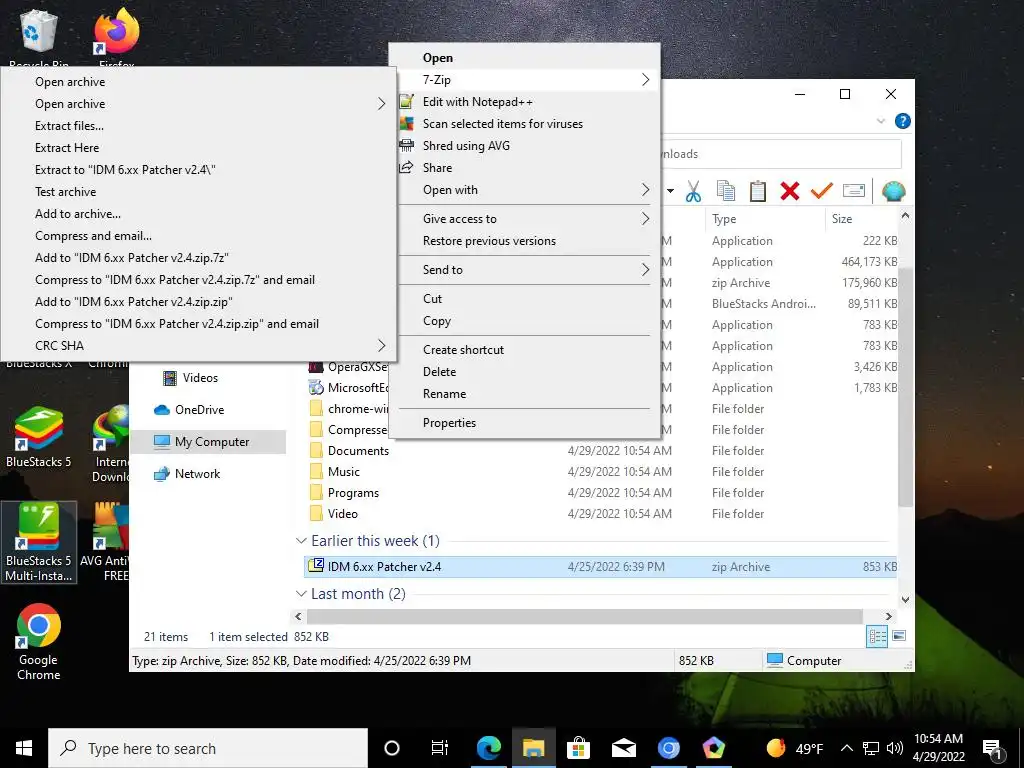
Task: Expand the CRC SHA submenu
Action: point(381,345)
